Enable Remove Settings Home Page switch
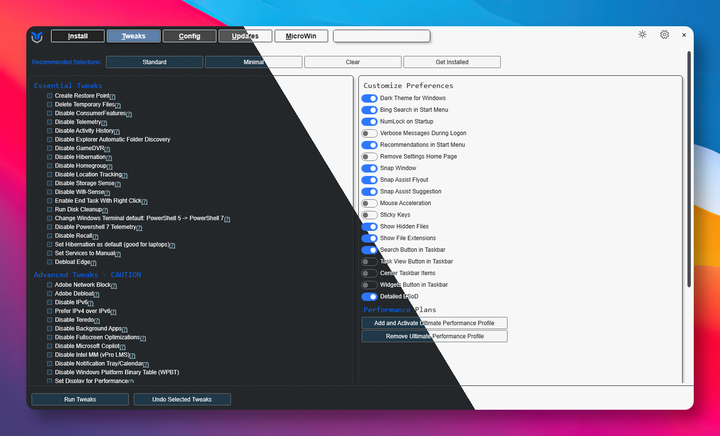 click(369, 157)
